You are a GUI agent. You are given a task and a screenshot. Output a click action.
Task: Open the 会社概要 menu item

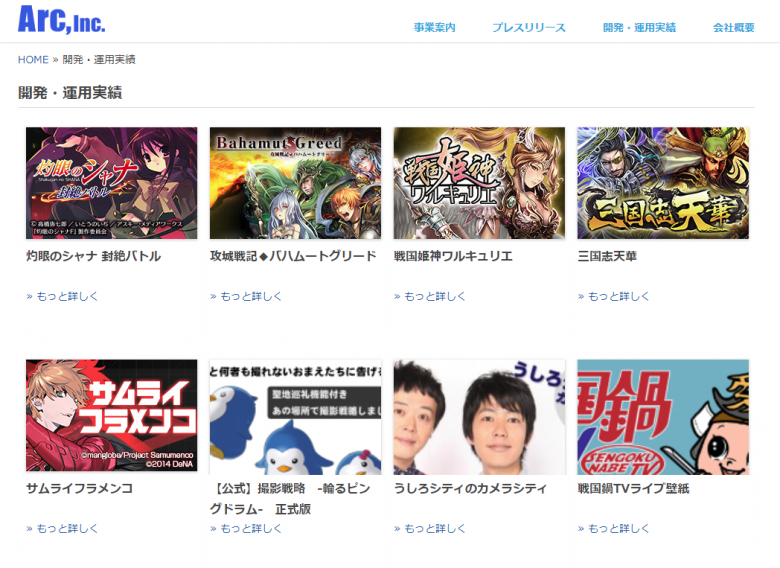(734, 27)
